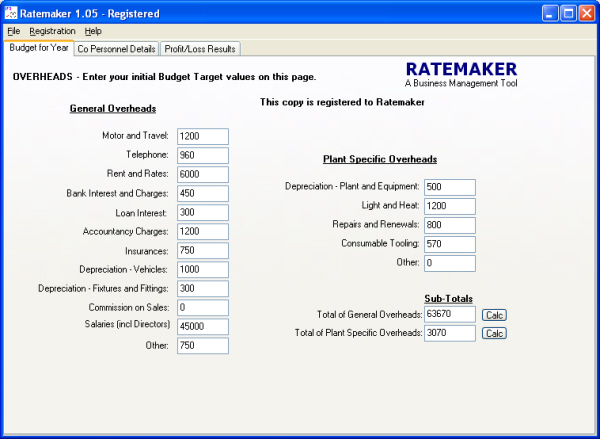Screen dimensions: 600x439
Task: Maximize the Ratemaker window
Action: [567, 13]
